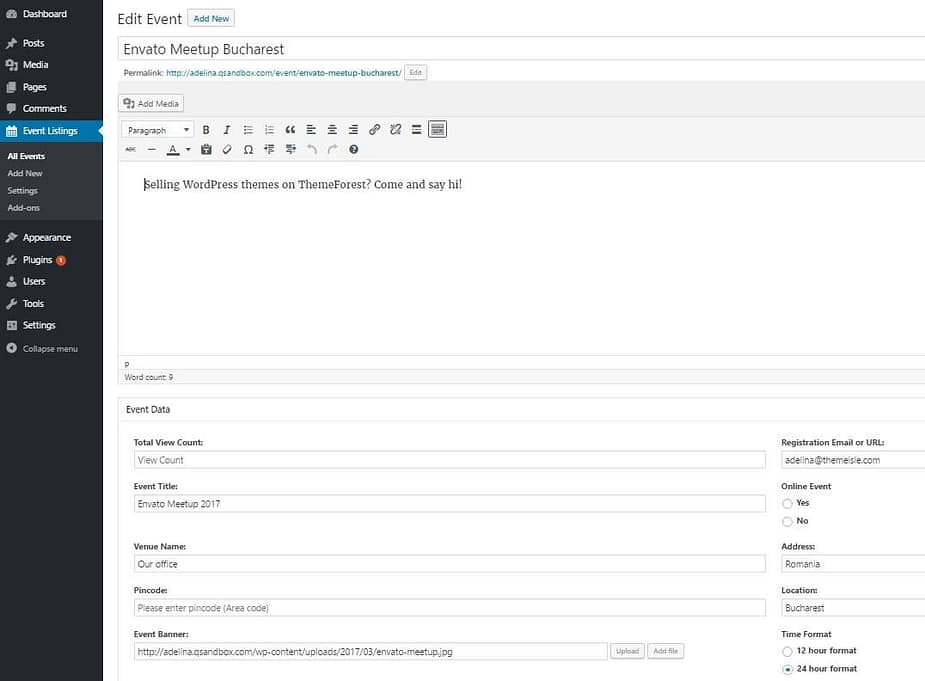This screenshot has width=925, height=681.
Task: Redo last edit
Action: [332, 149]
